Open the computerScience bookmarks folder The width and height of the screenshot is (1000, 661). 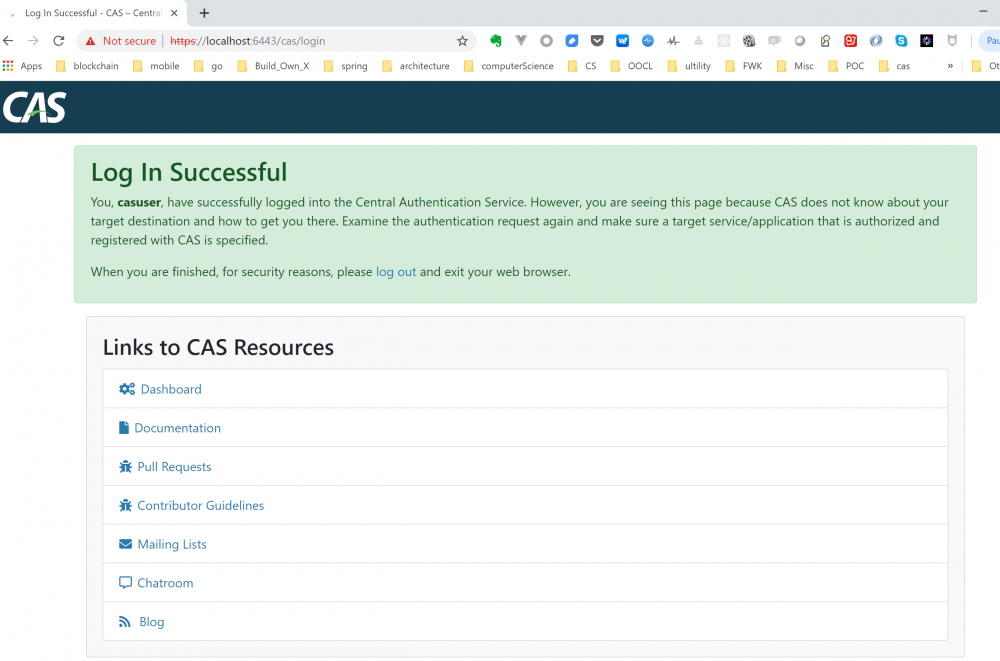pyautogui.click(x=509, y=66)
